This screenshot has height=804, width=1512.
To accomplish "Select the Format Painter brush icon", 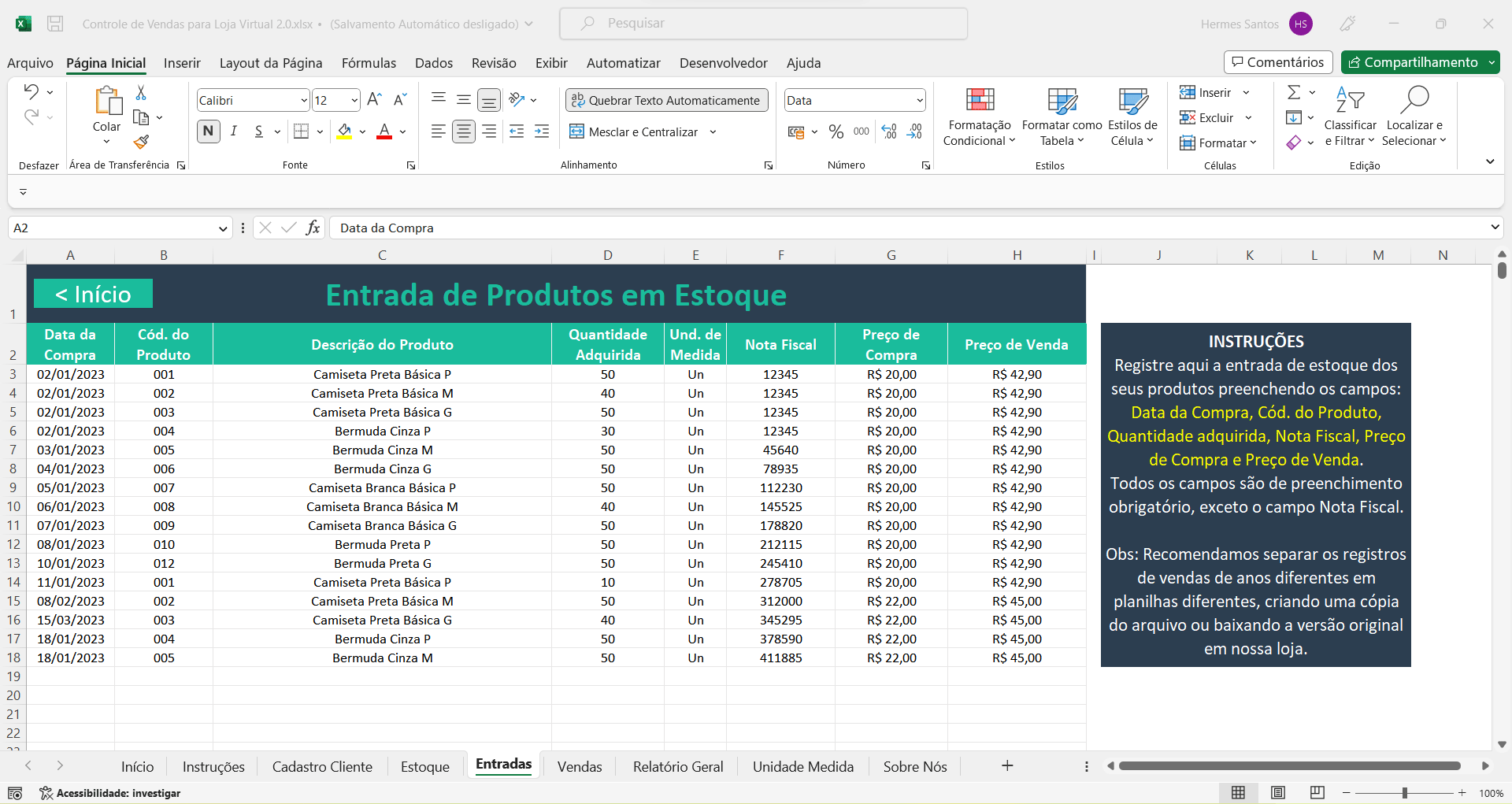I will point(141,142).
